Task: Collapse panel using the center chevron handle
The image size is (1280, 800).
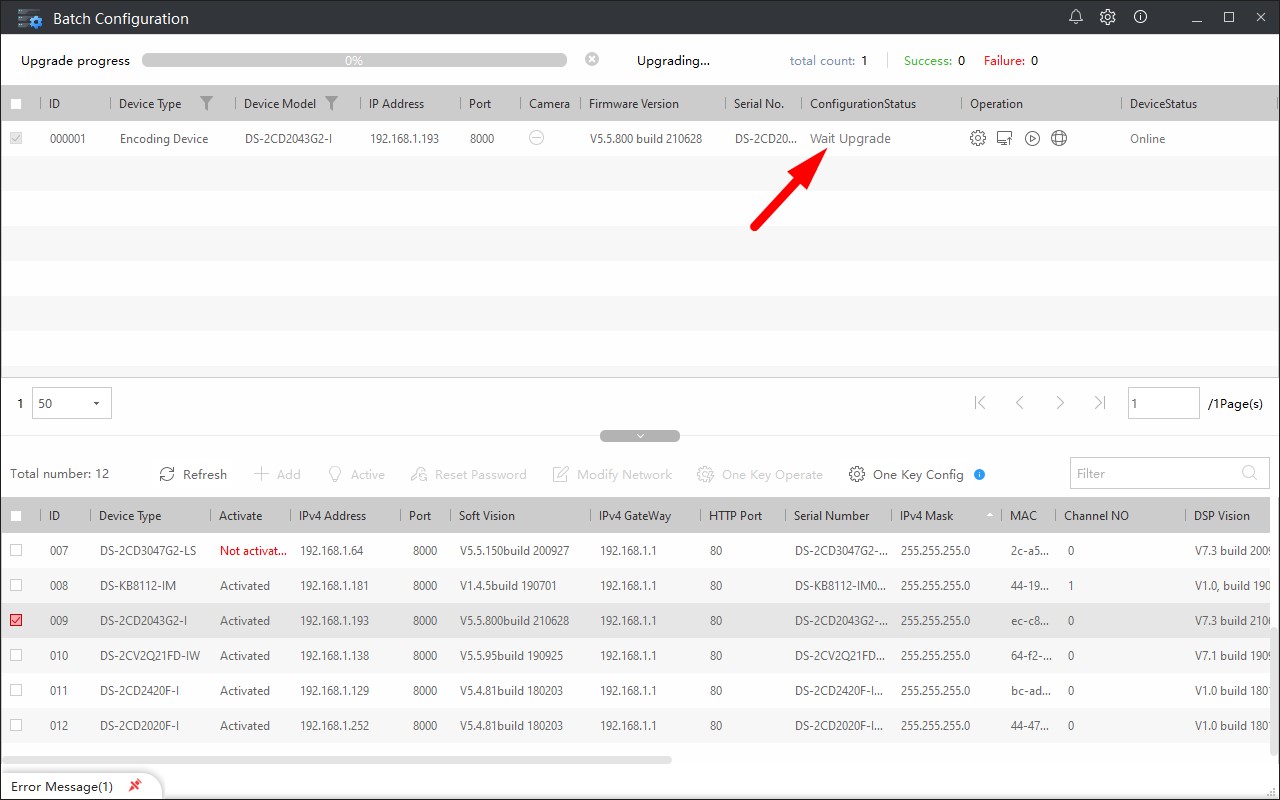Action: [640, 436]
